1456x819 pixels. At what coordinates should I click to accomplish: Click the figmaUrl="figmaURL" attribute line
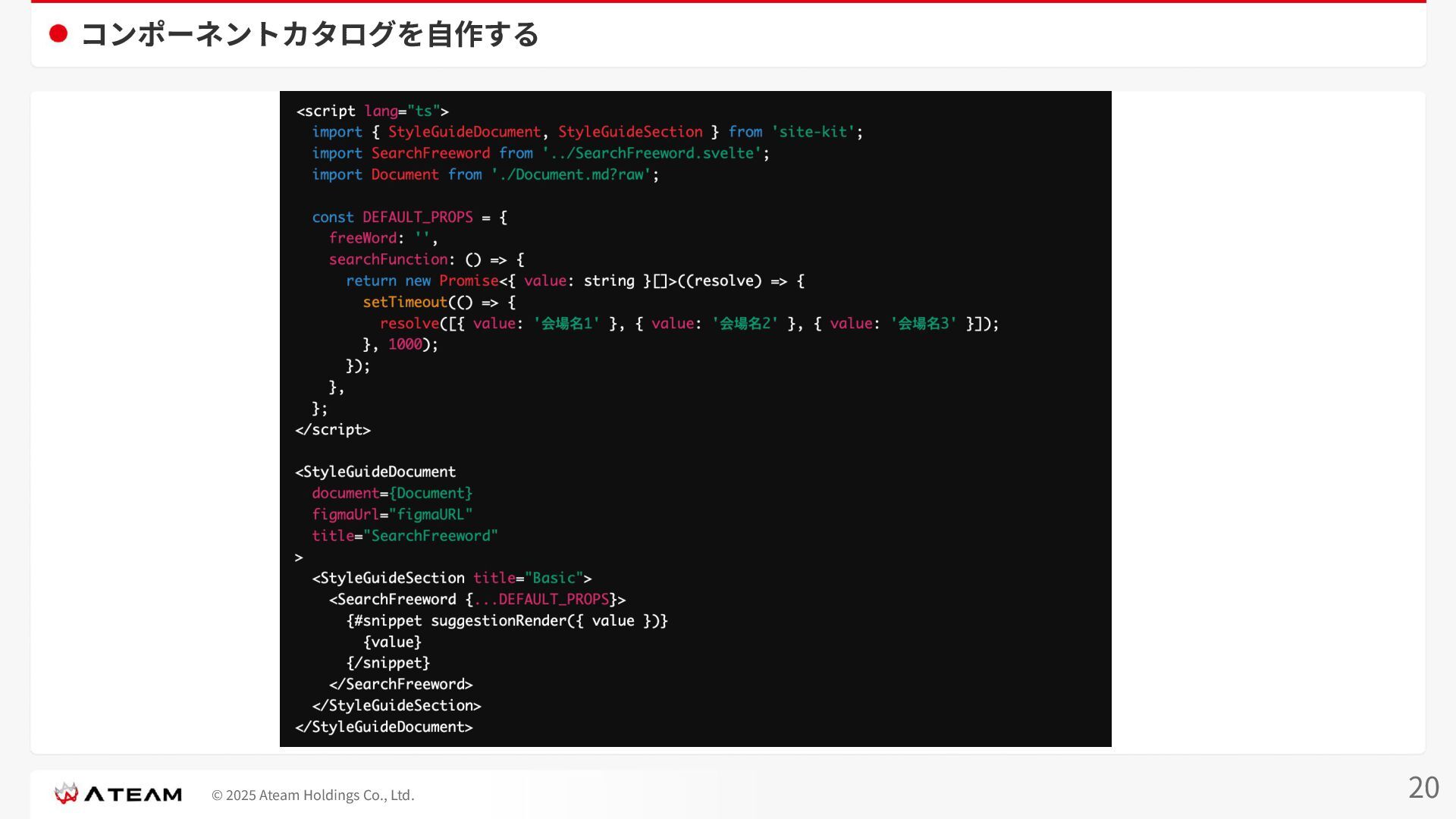click(392, 514)
